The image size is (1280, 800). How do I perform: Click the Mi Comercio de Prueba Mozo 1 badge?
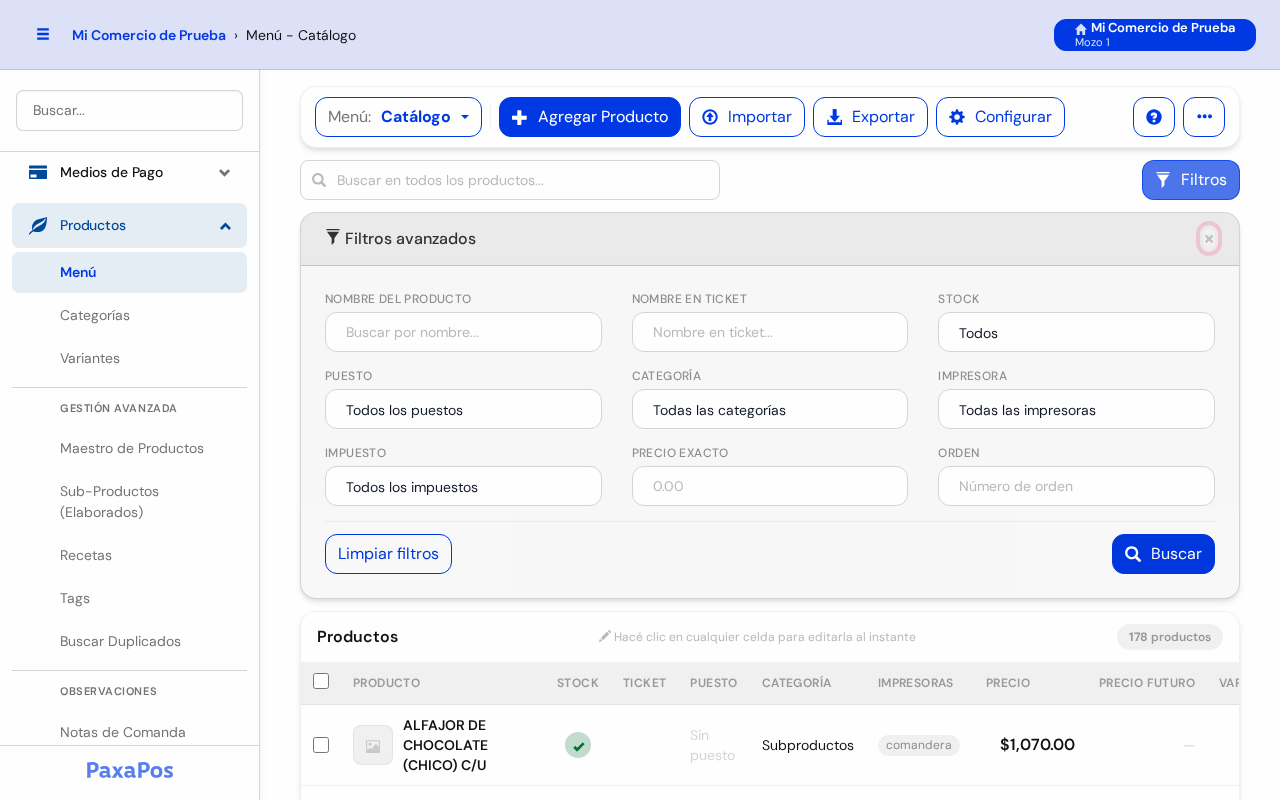click(1155, 35)
